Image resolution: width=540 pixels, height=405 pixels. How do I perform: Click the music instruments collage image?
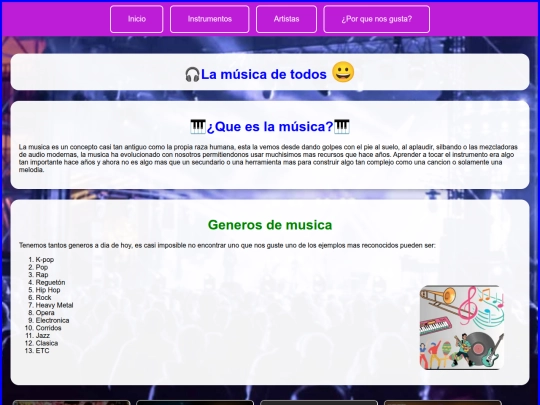[462, 328]
